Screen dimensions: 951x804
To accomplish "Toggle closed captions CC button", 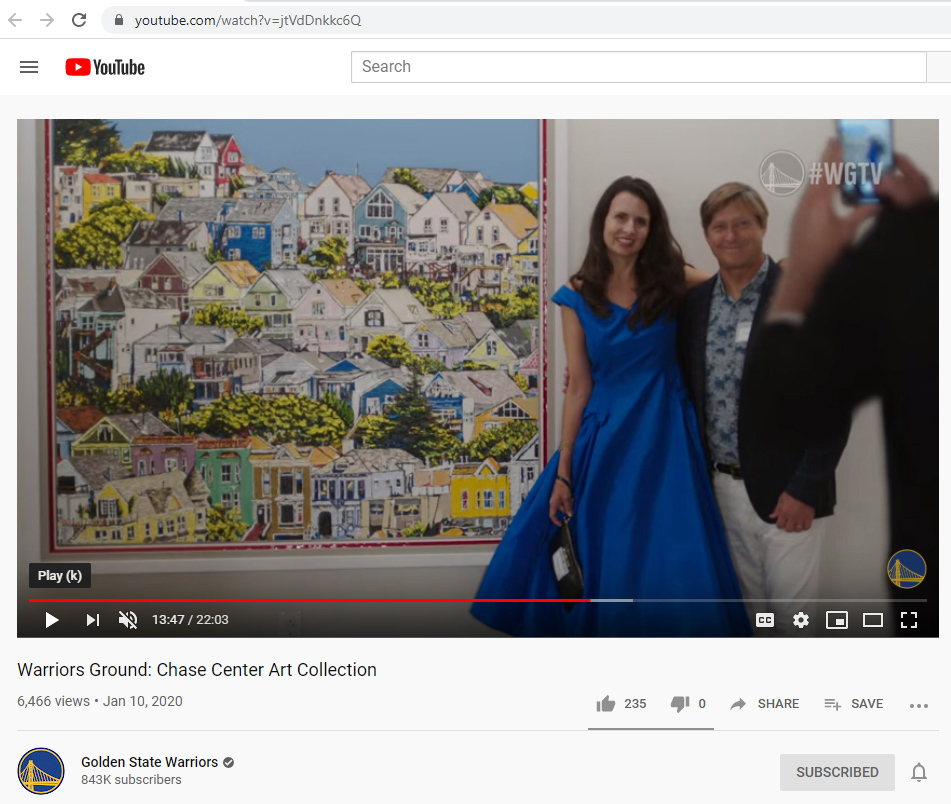I will tap(765, 620).
